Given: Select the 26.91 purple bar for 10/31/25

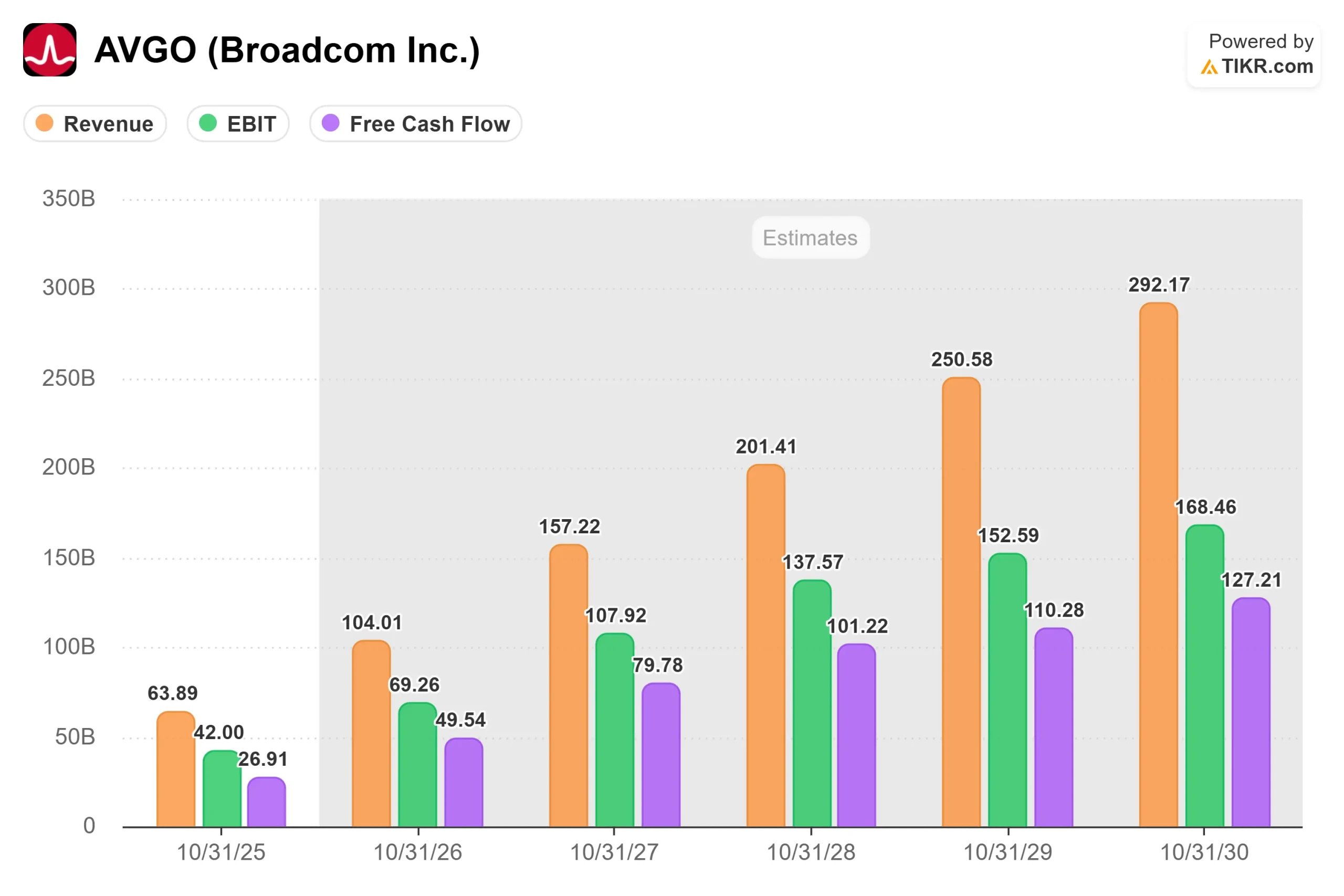Looking at the screenshot, I should [x=266, y=802].
